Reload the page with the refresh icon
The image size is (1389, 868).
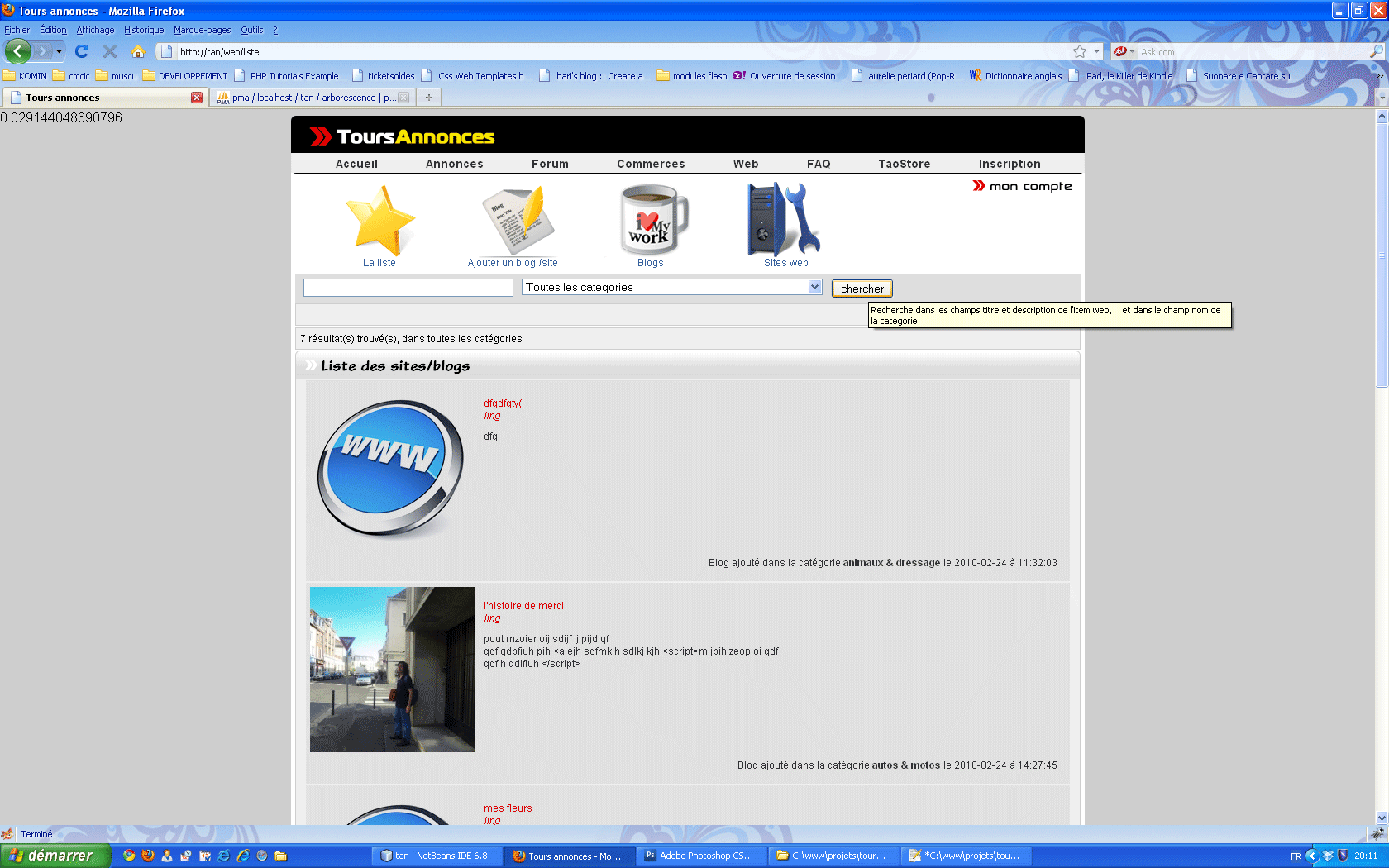coord(82,51)
